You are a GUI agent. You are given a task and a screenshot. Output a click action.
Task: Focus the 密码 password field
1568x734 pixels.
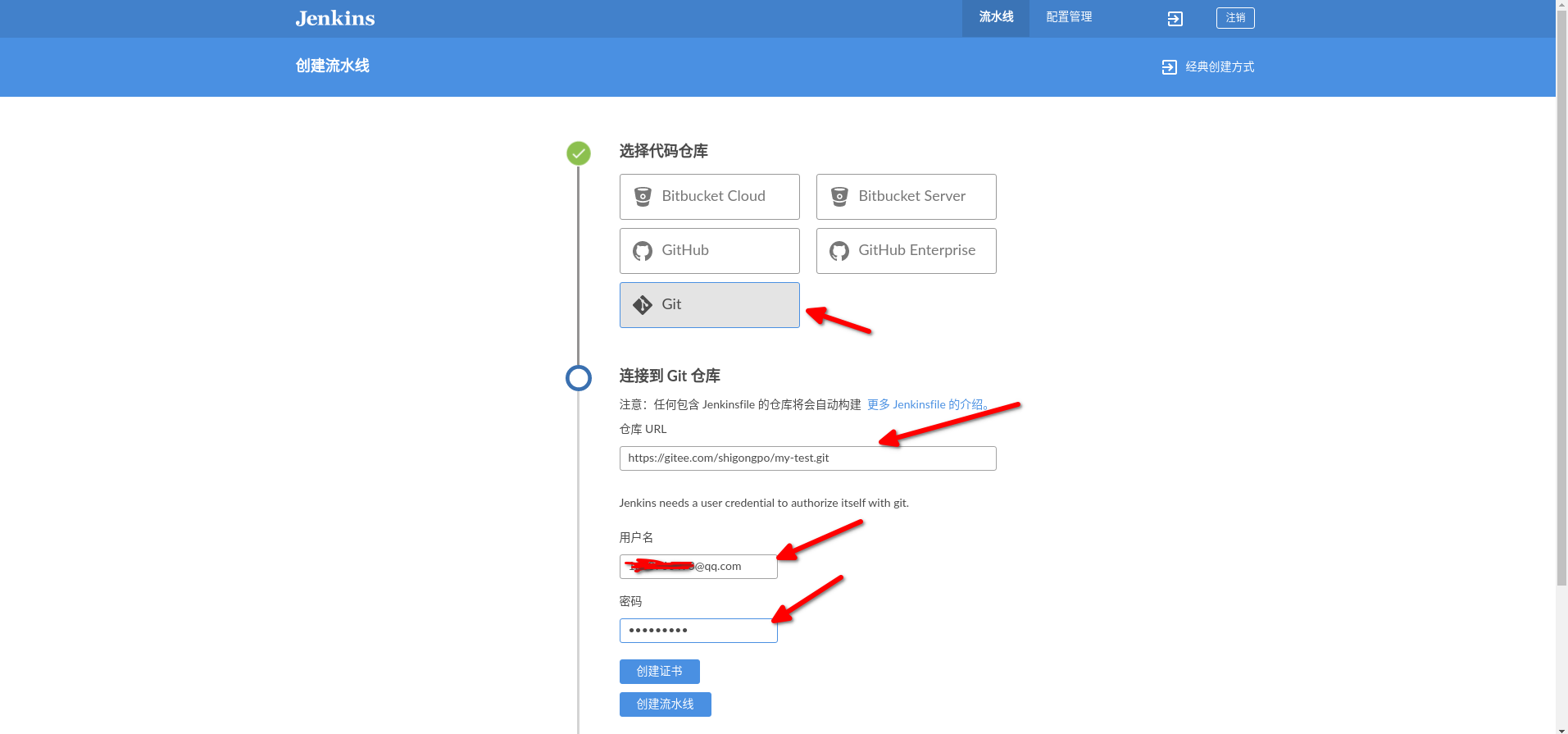[x=698, y=631]
